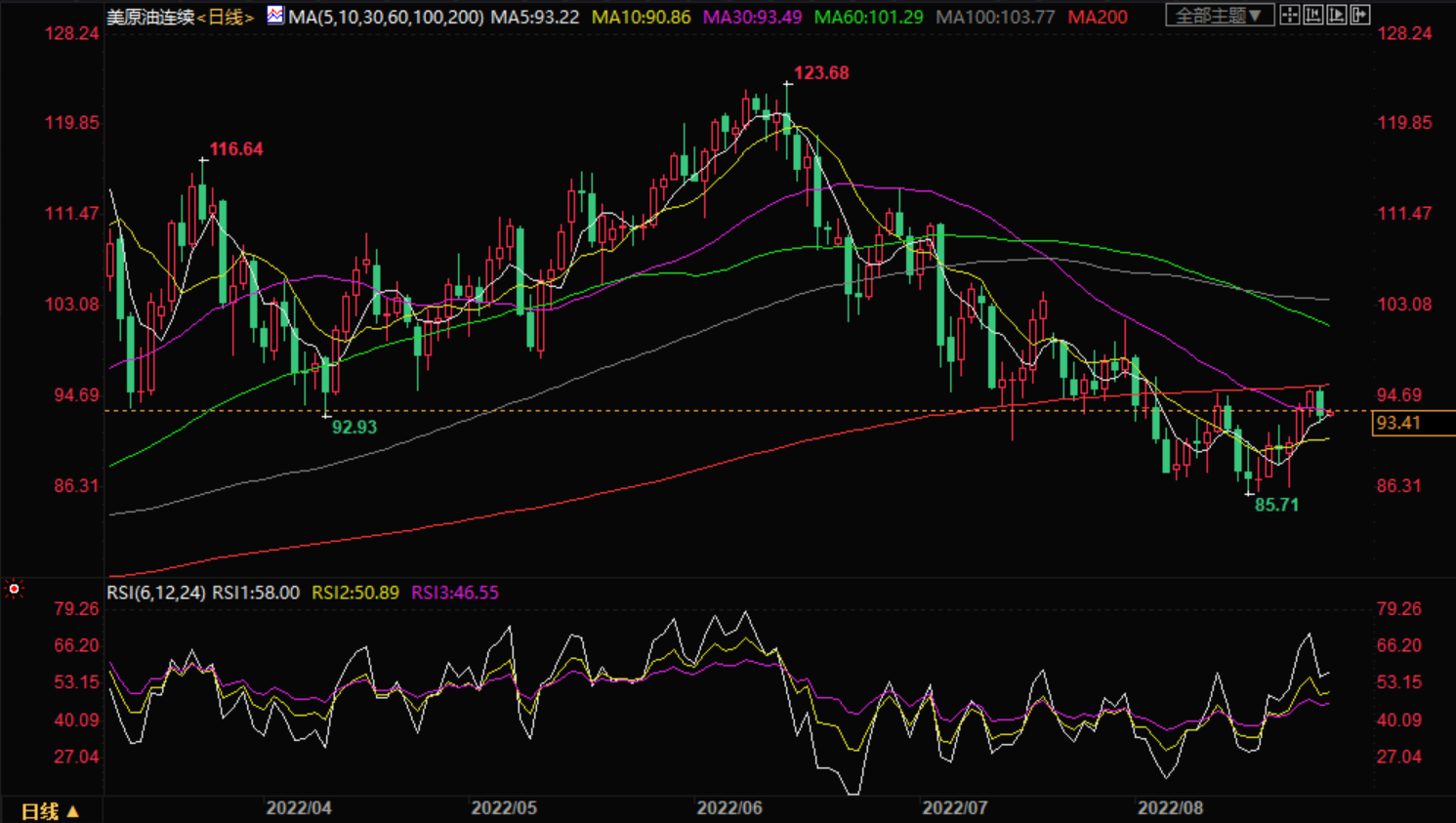
Task: Click the MA100:103.77 legend value
Action: point(995,18)
